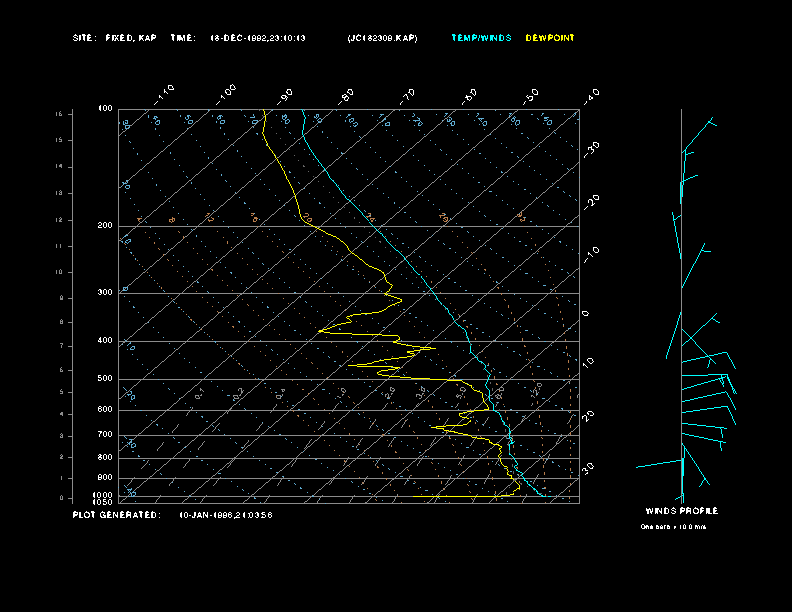
Task: Click the 200 pressure level label
Action: [x=105, y=226]
